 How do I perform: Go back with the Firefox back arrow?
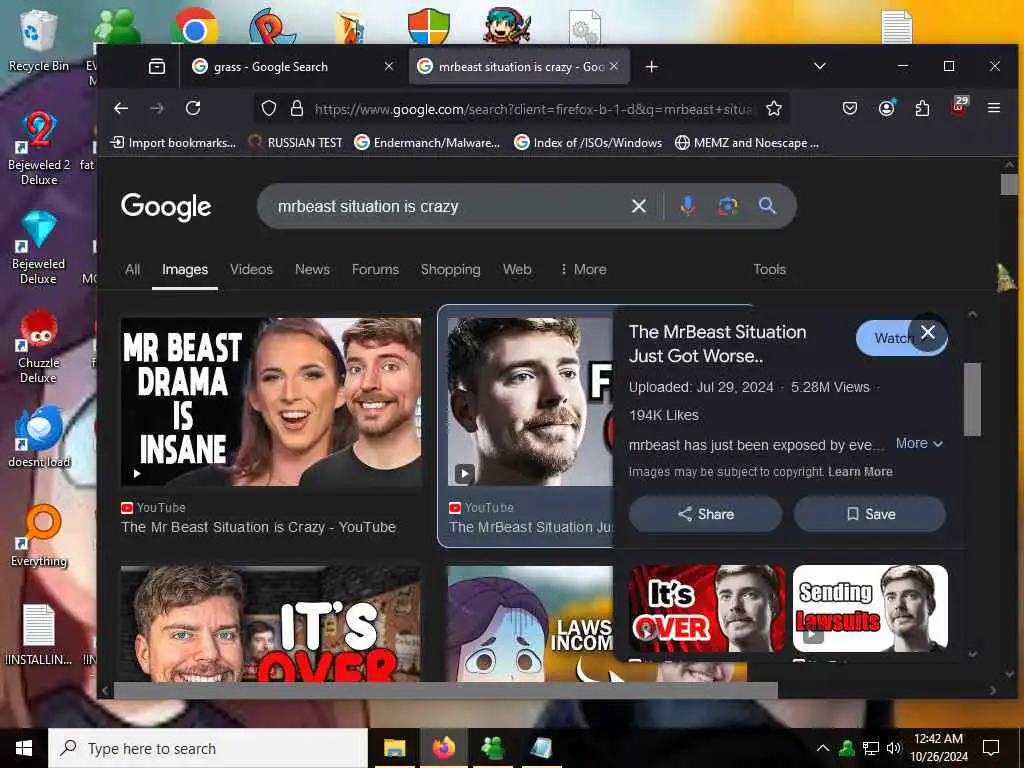121,108
